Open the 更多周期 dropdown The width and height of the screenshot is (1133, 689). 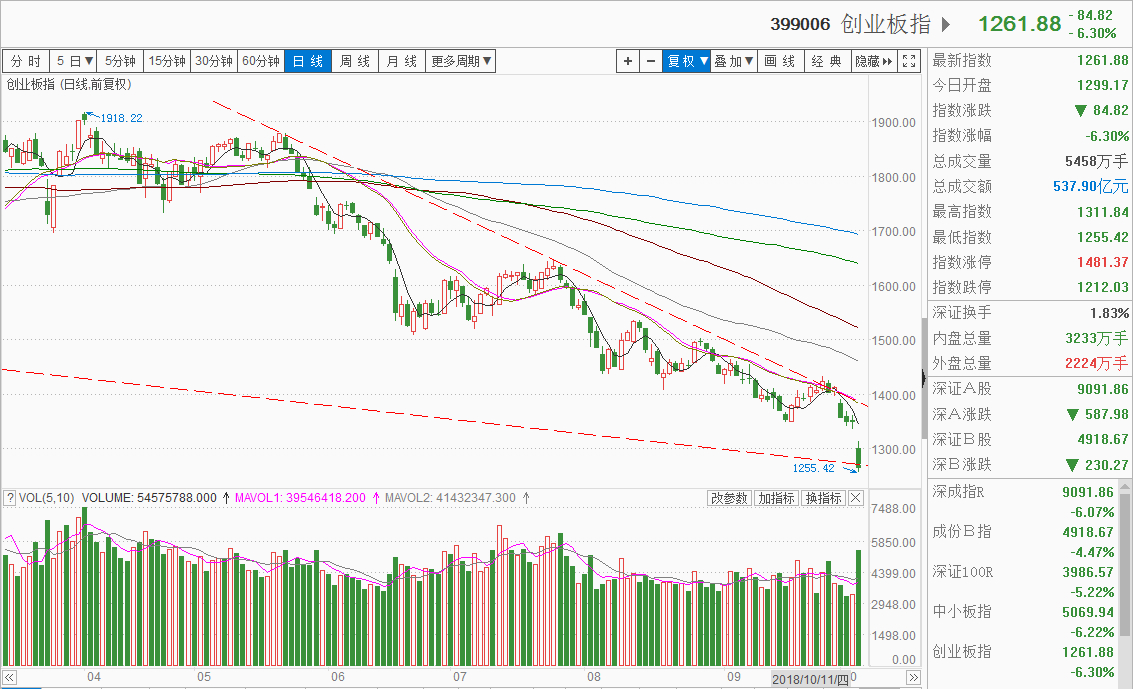[461, 61]
